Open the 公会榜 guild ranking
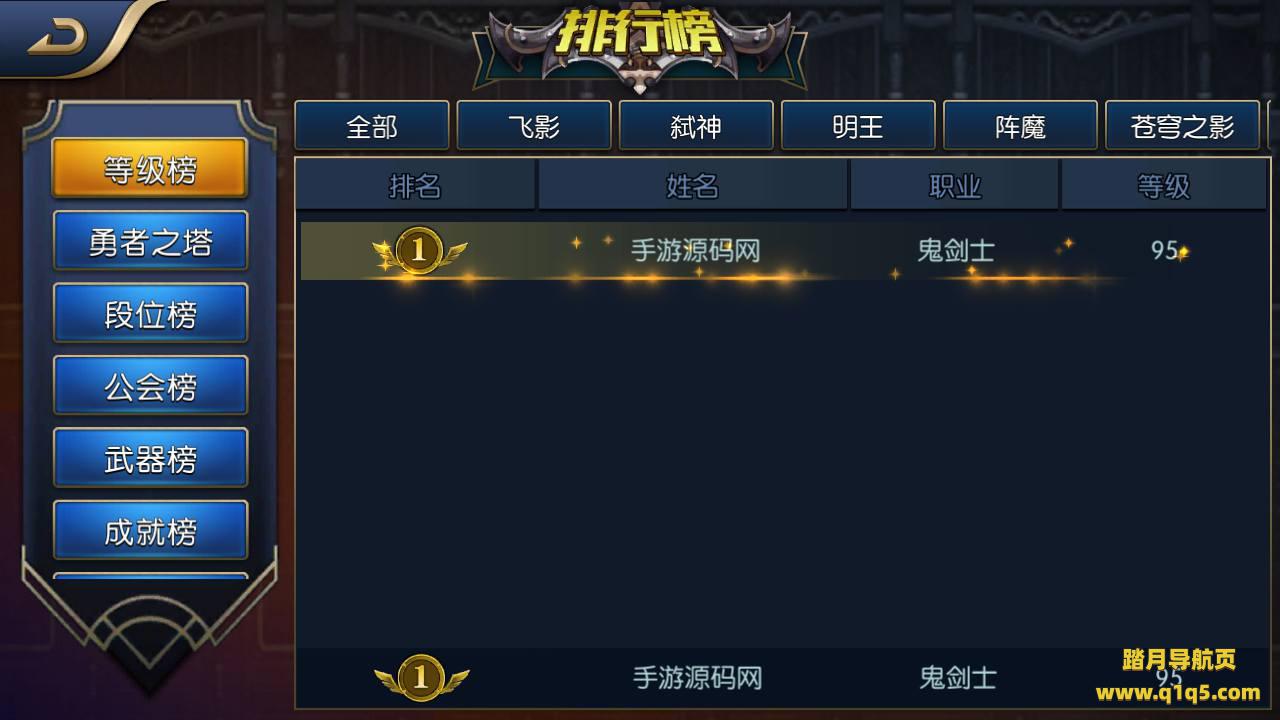The width and height of the screenshot is (1280, 720). (x=150, y=386)
